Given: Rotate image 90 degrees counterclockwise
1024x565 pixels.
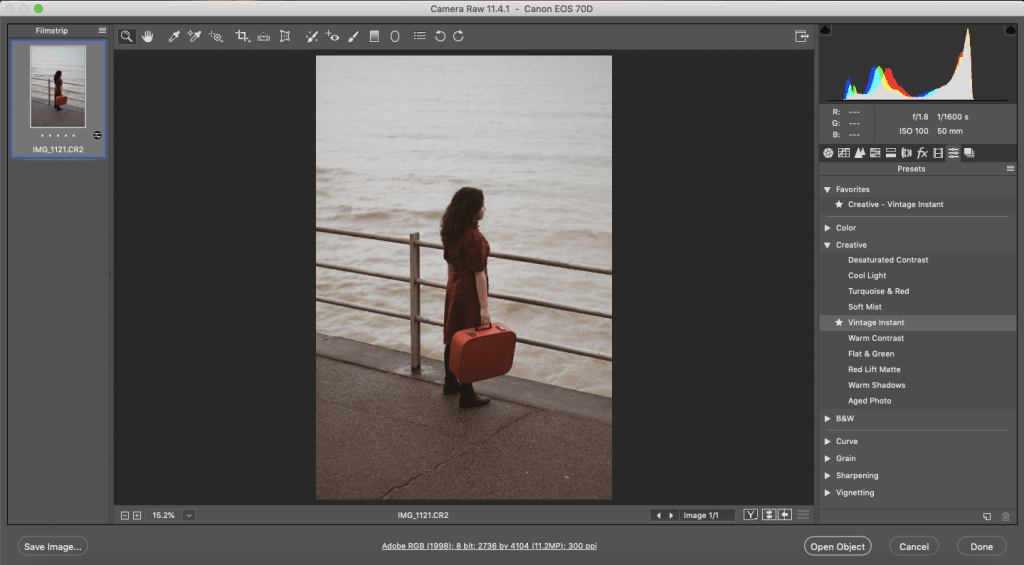Looking at the screenshot, I should tap(440, 36).
